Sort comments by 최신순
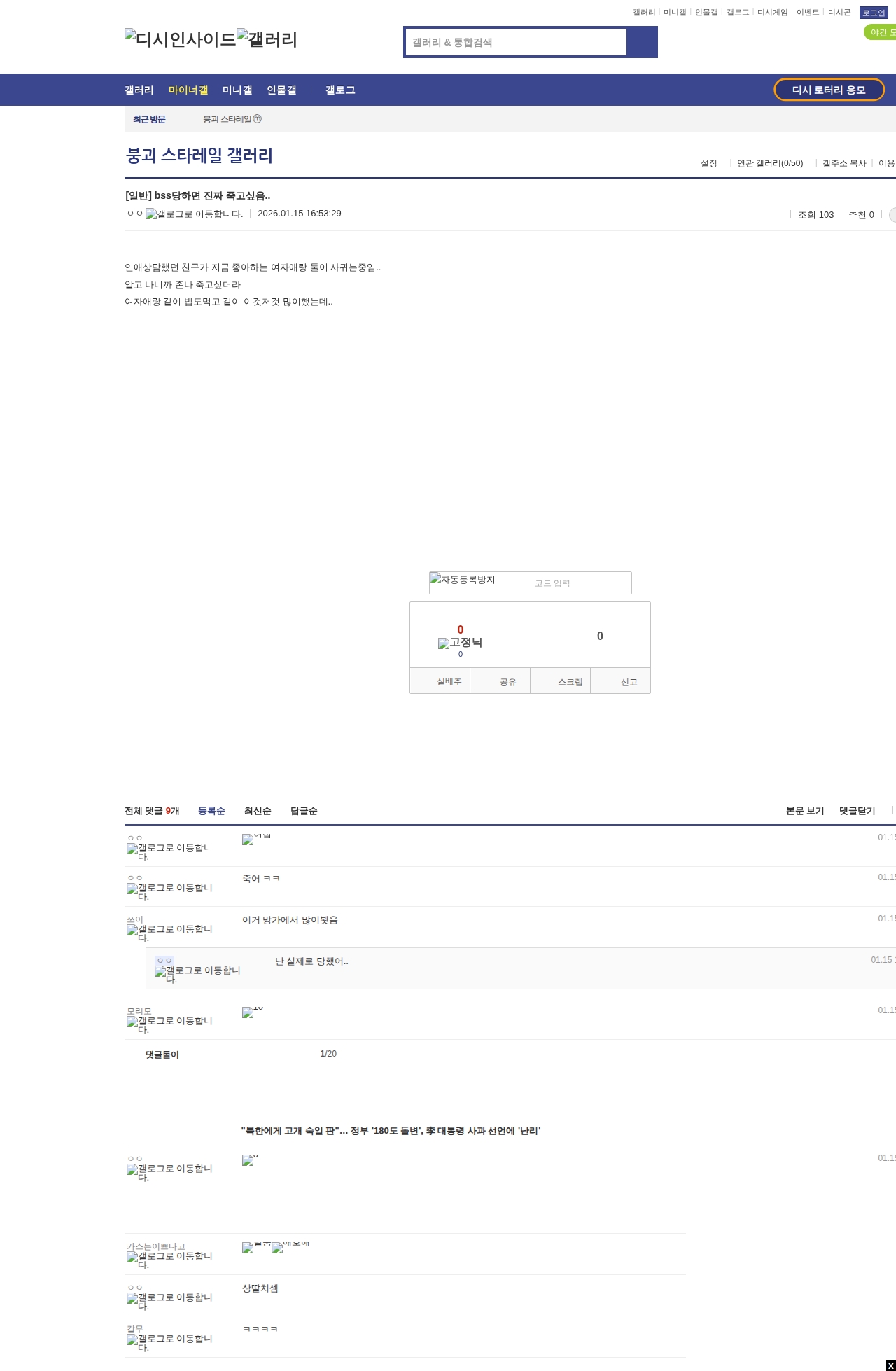 point(258,810)
